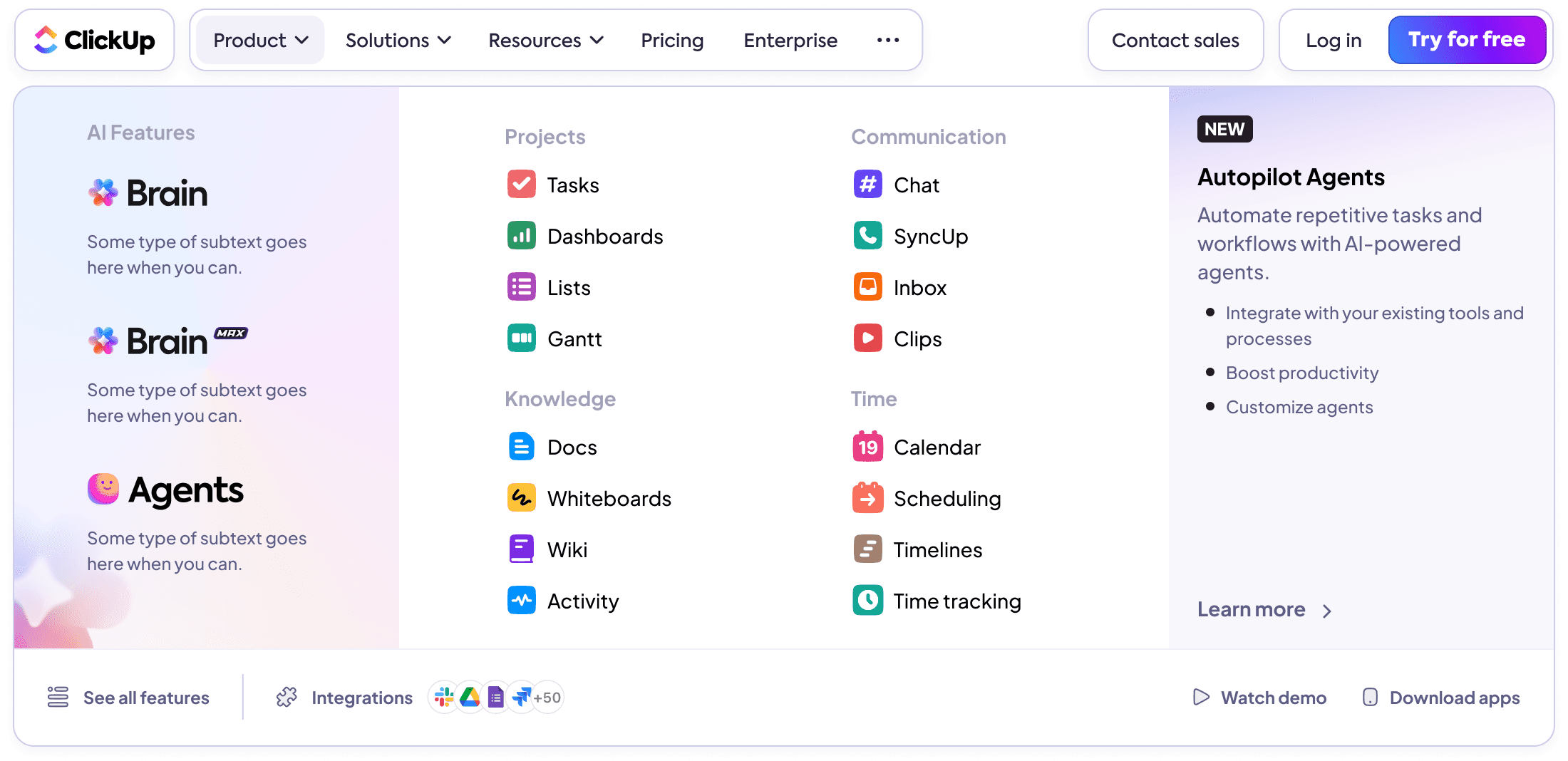
Task: Click the SyncUp phone icon
Action: (x=868, y=236)
